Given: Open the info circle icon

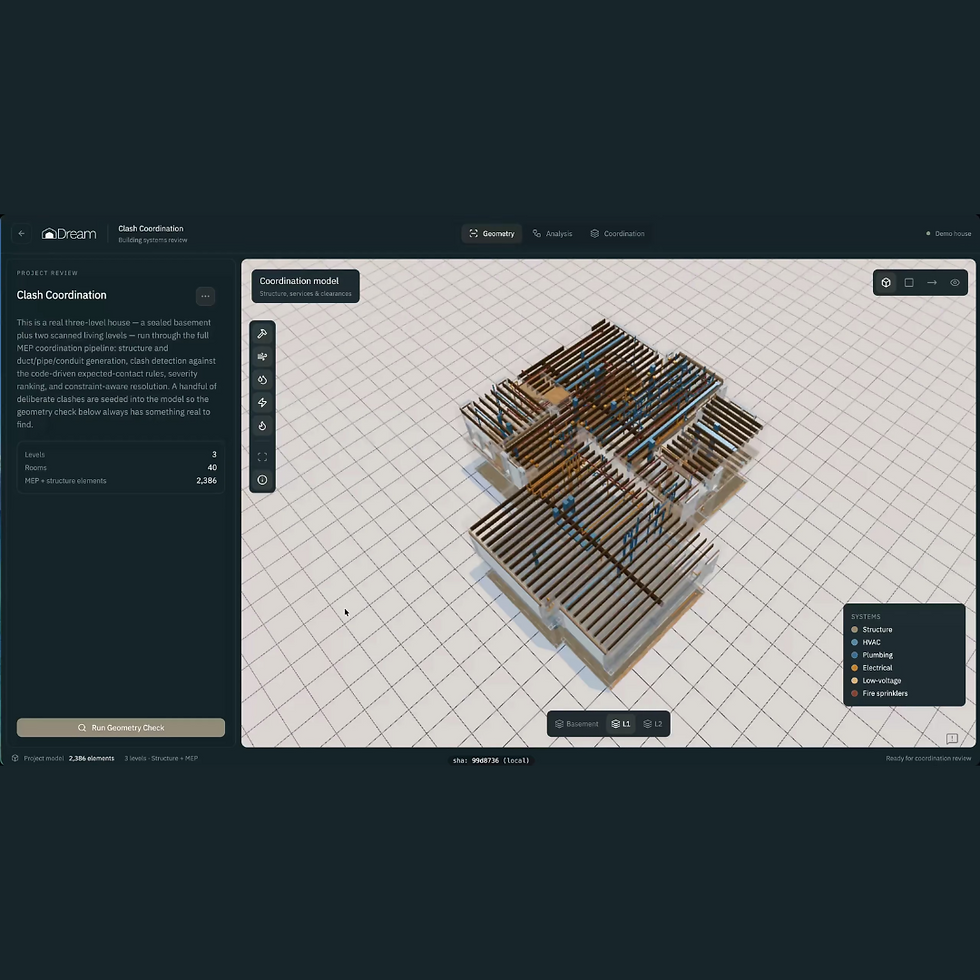Looking at the screenshot, I should (262, 480).
